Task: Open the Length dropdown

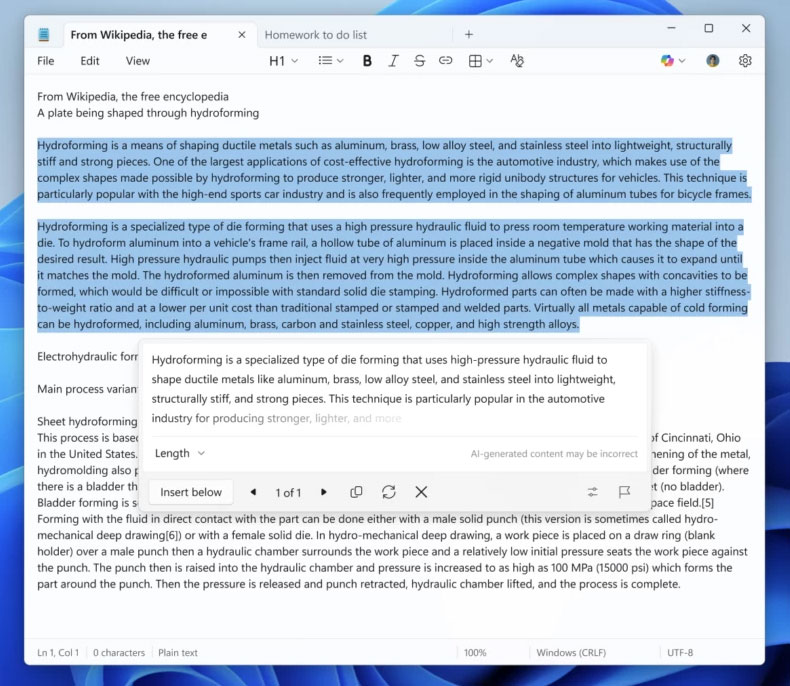Action: 179,453
